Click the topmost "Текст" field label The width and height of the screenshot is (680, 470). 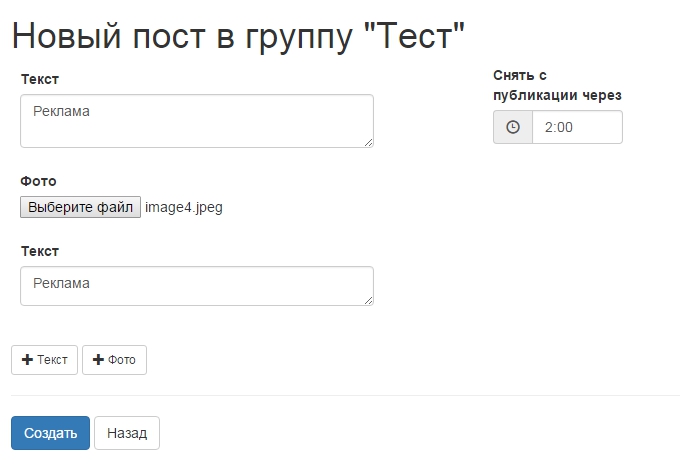point(40,79)
